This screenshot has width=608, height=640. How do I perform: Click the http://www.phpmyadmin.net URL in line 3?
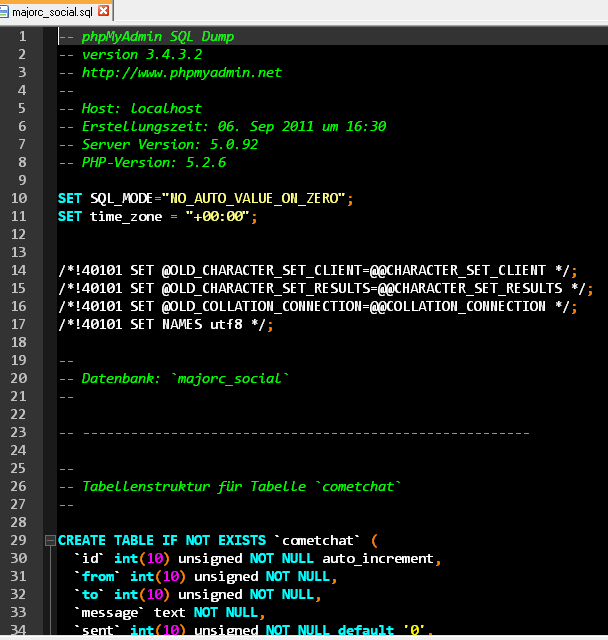pyautogui.click(x=182, y=73)
